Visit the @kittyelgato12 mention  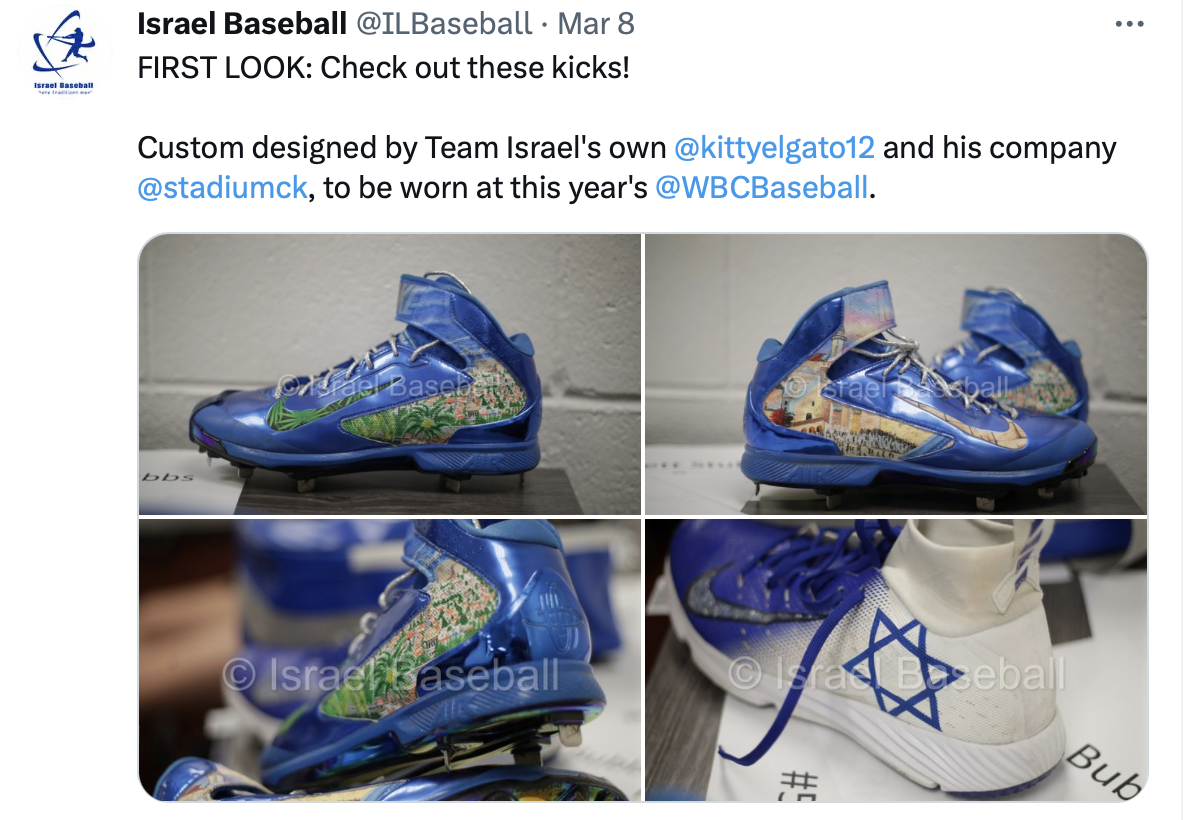tap(774, 148)
